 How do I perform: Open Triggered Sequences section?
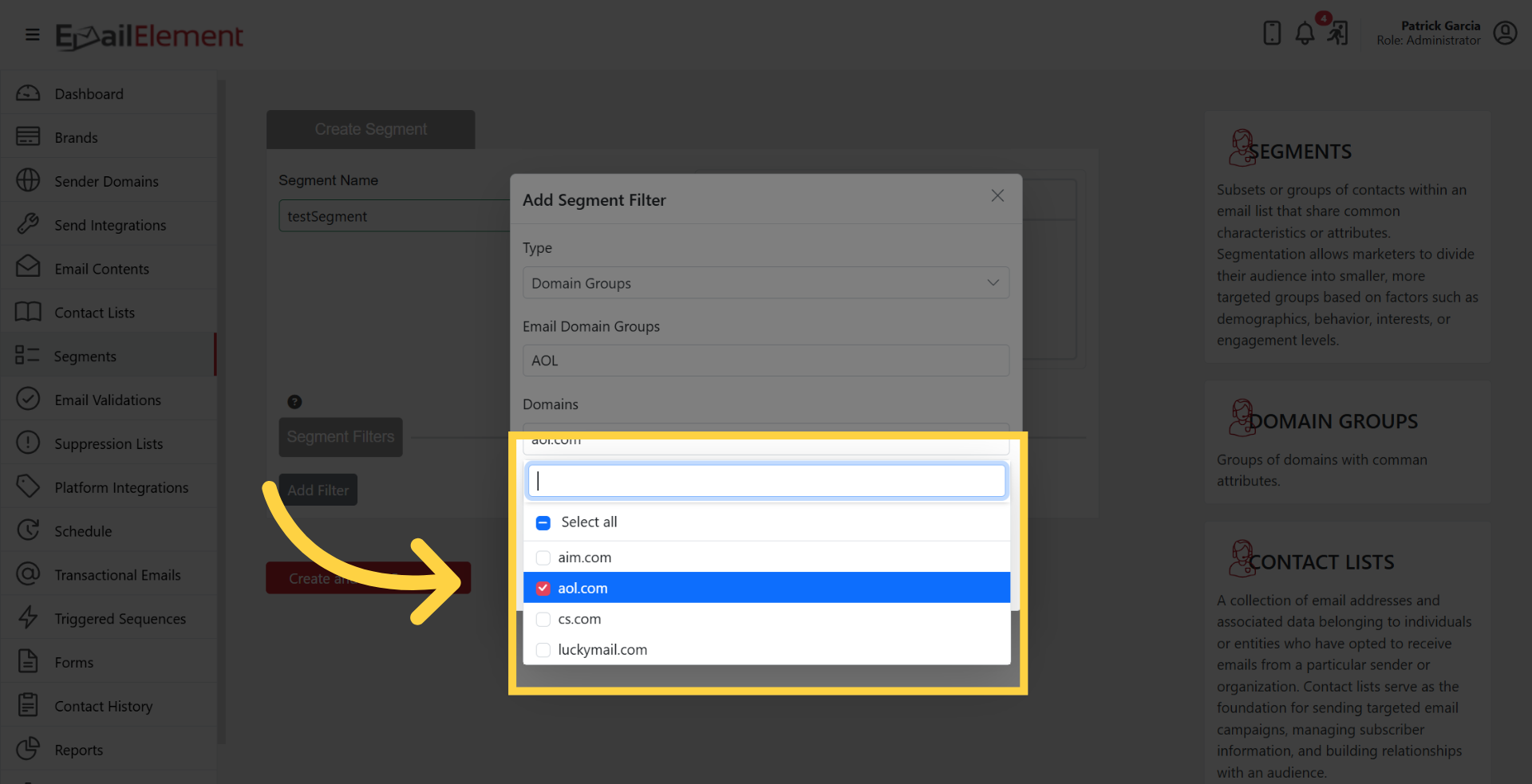tap(120, 619)
